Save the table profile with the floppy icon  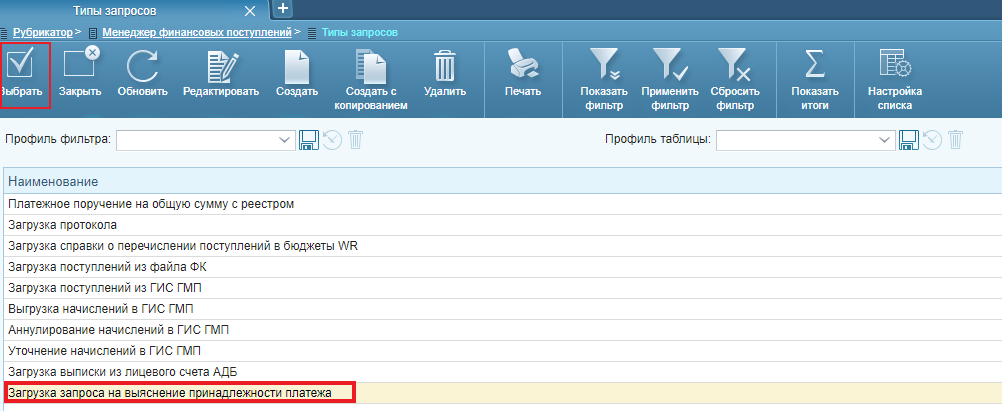point(909,140)
